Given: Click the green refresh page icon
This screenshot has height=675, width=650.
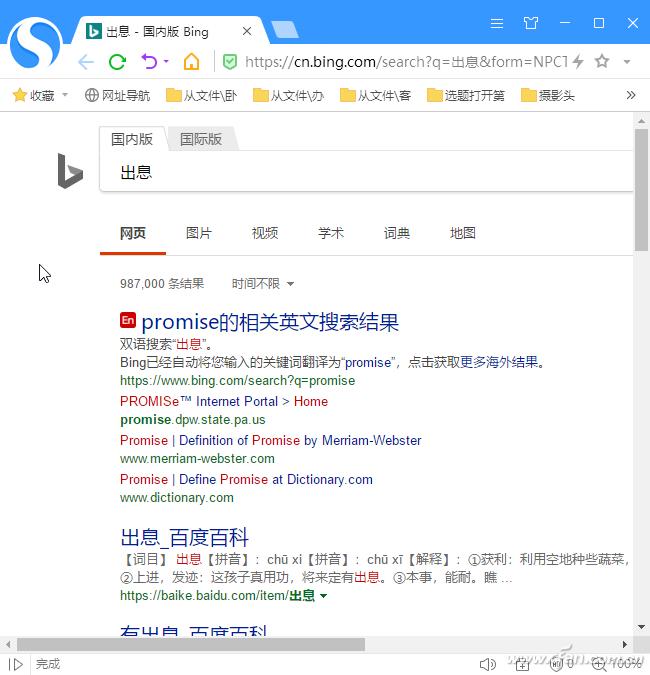Looking at the screenshot, I should point(117,62).
